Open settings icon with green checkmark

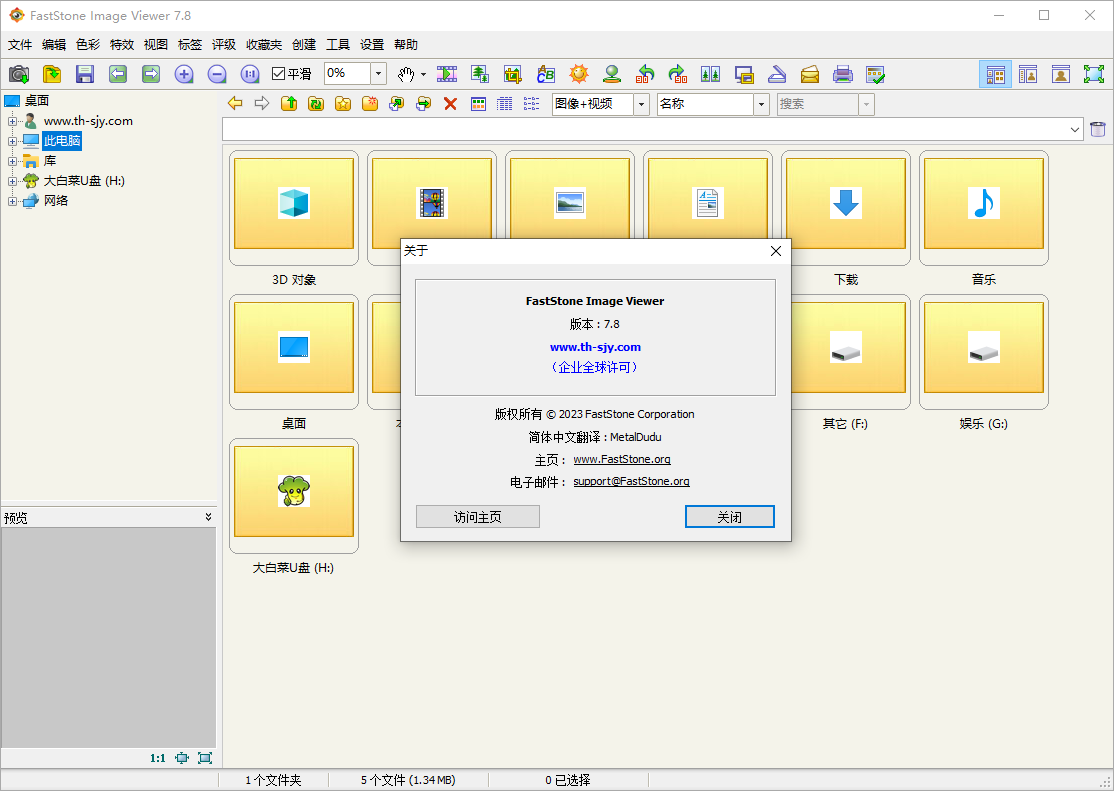pyautogui.click(x=875, y=74)
